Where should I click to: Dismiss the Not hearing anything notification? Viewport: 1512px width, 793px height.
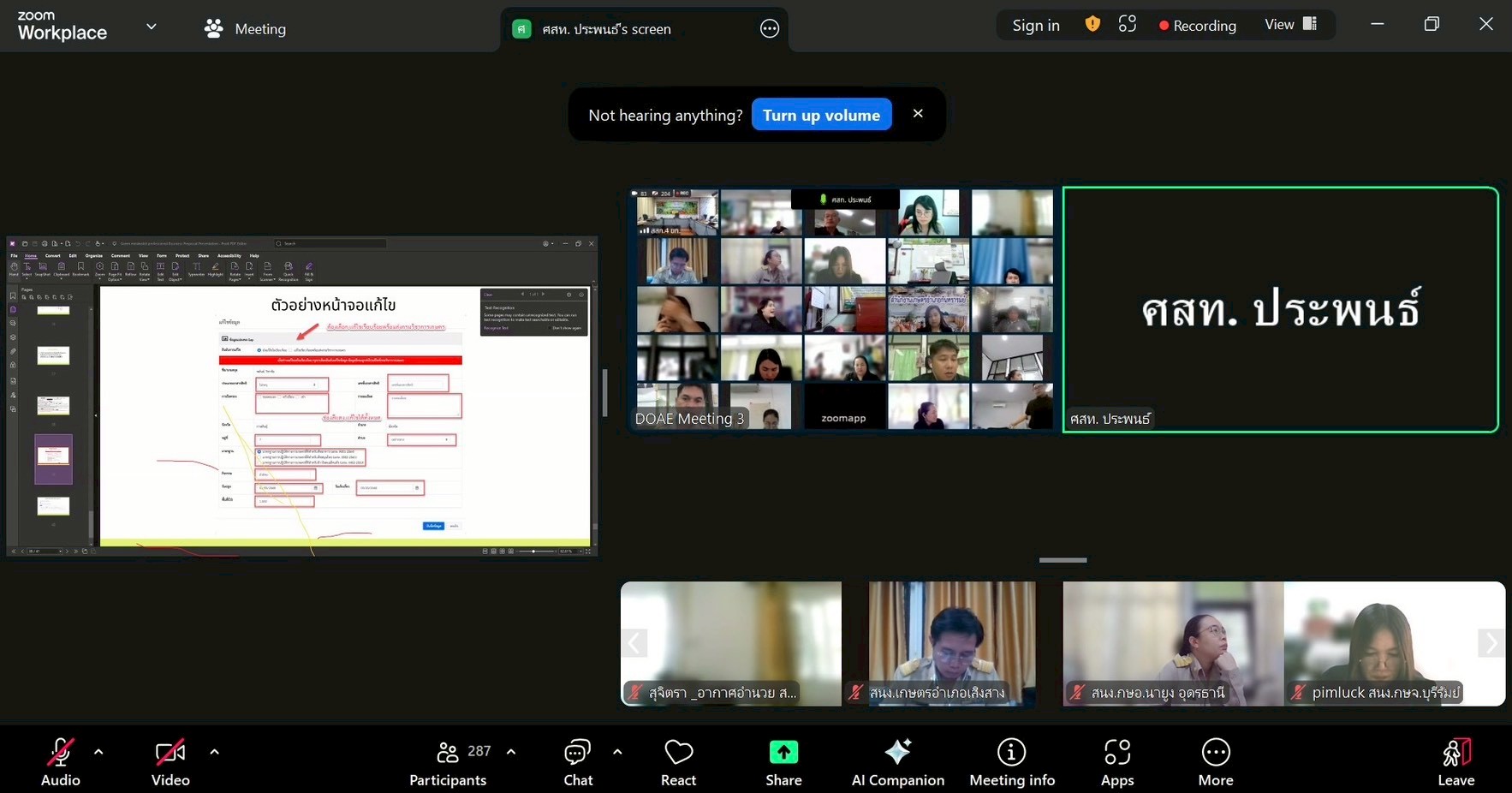918,114
